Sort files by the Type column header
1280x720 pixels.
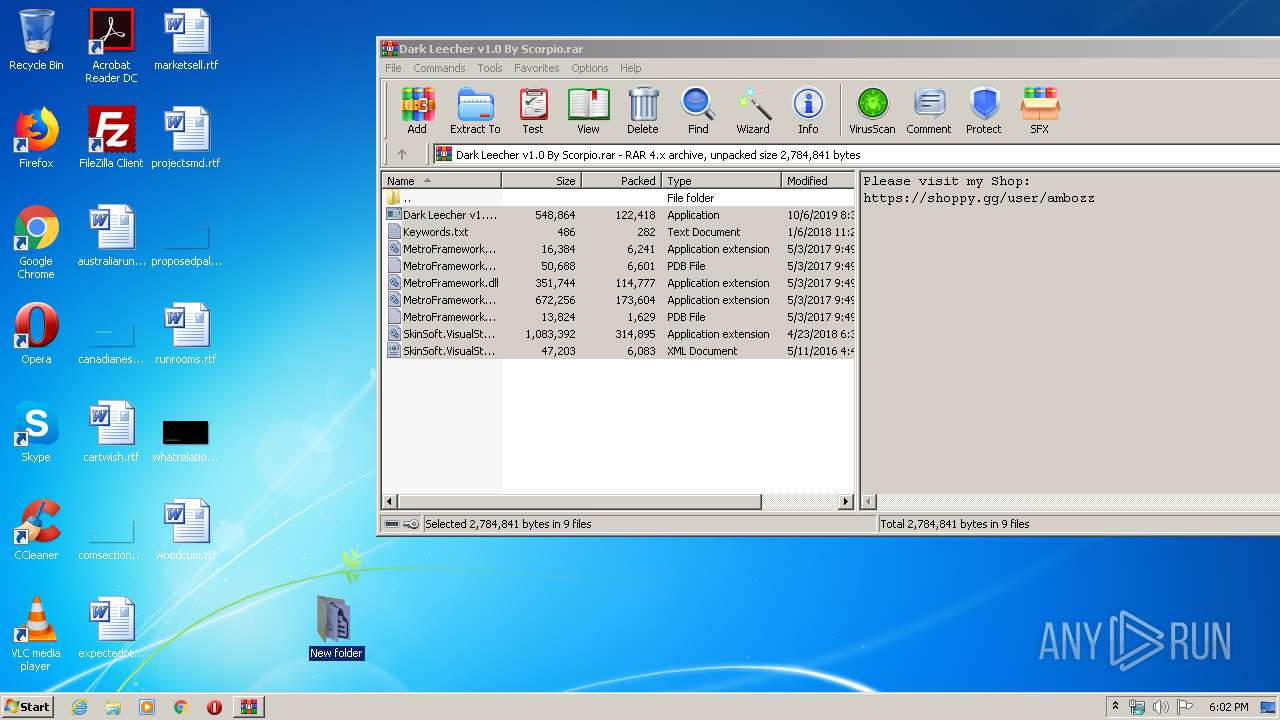coord(722,181)
